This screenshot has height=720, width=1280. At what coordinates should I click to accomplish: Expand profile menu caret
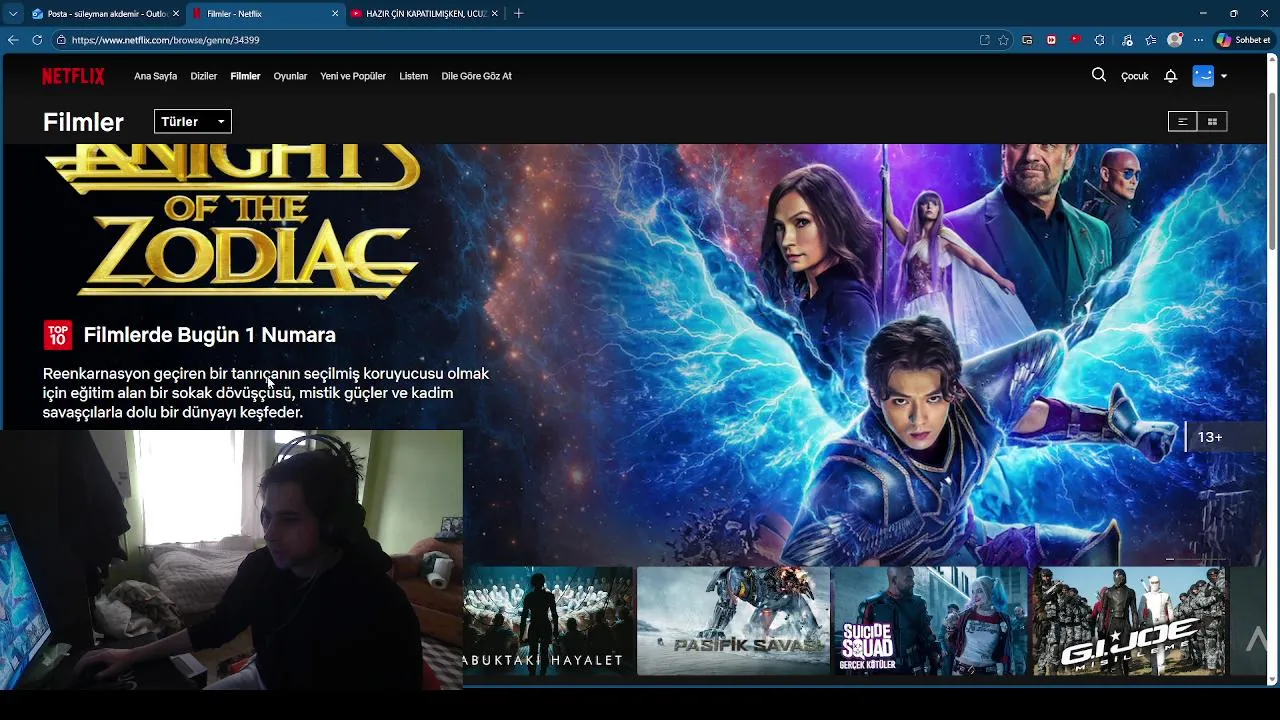pyautogui.click(x=1223, y=76)
